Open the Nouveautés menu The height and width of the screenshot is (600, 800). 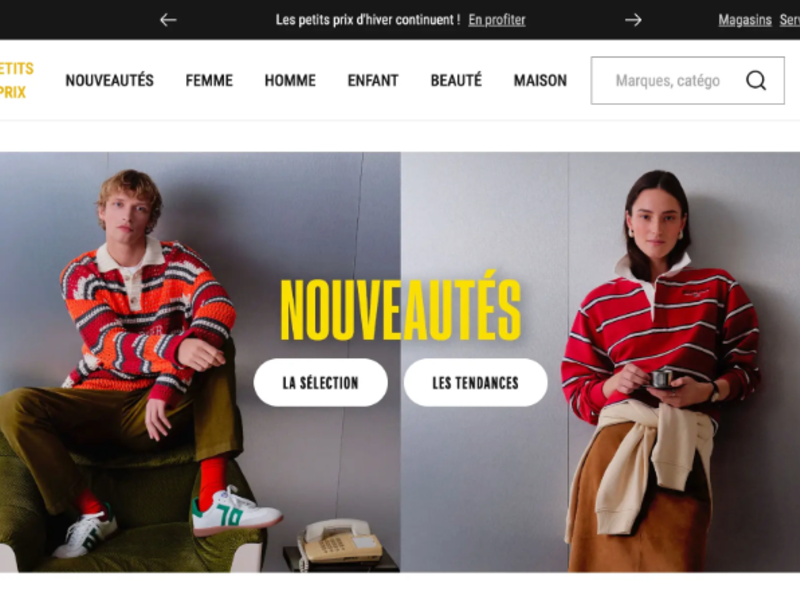[109, 81]
